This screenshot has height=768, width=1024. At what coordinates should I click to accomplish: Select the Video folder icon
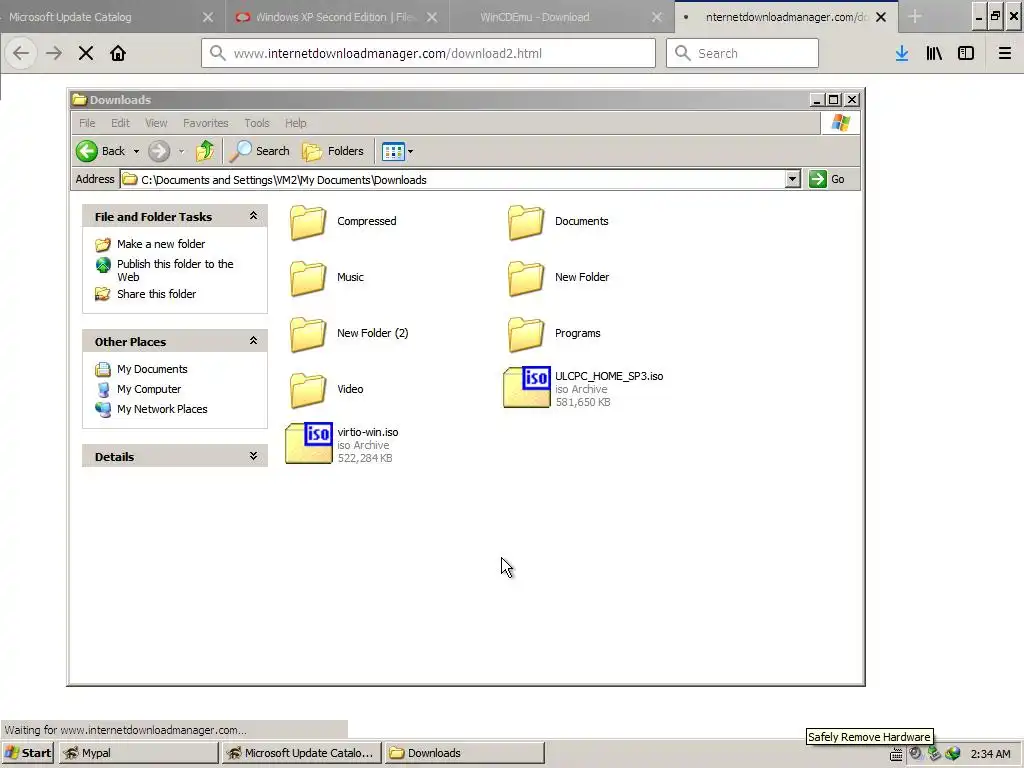click(x=308, y=390)
